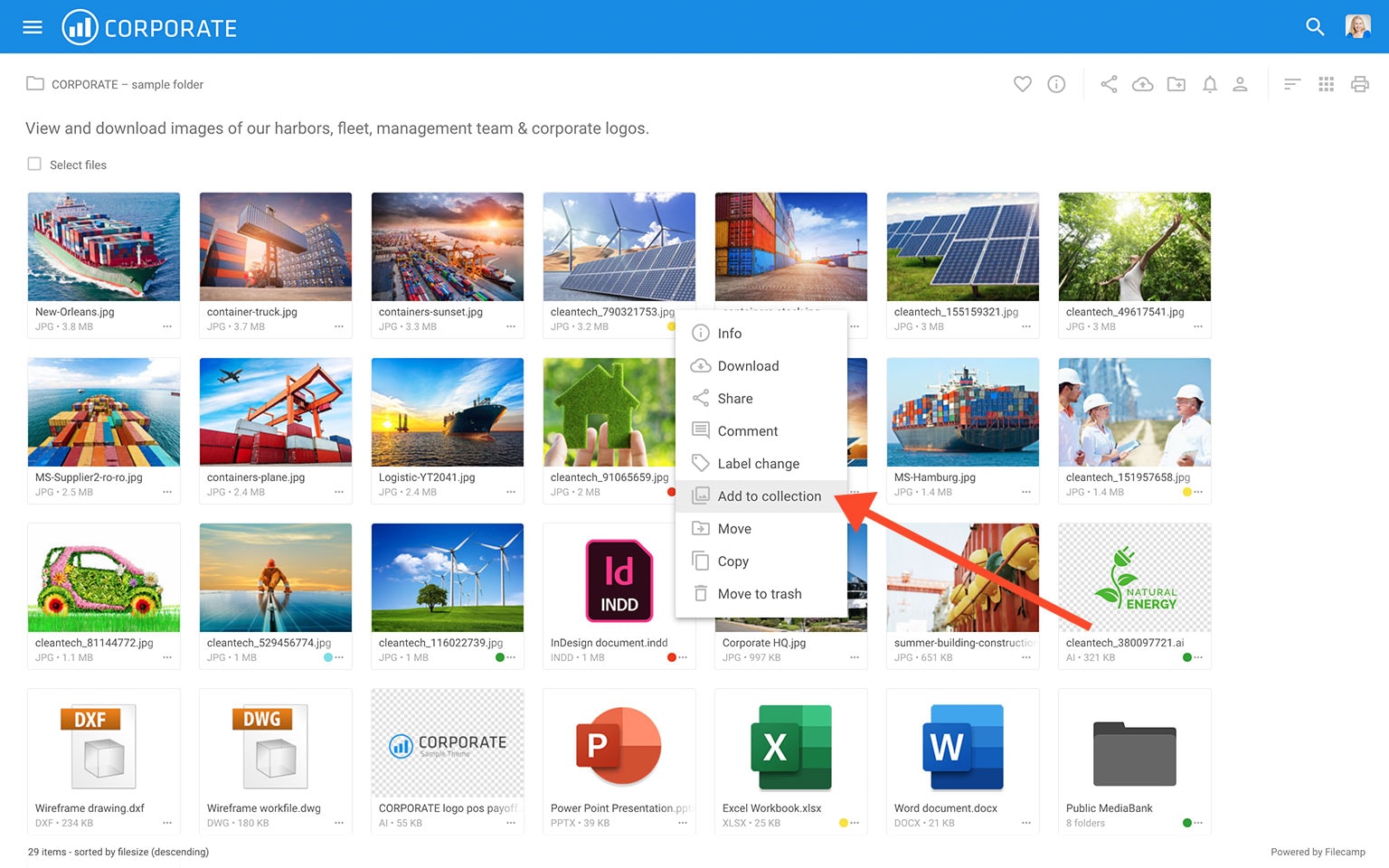Click red label dot on InDesign document.indd

(672, 657)
